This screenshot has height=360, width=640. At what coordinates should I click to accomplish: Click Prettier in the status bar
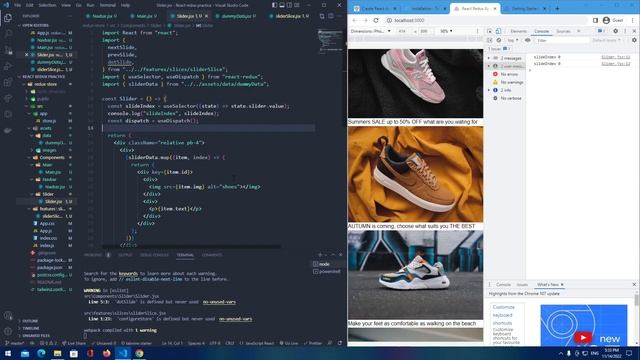(313, 343)
